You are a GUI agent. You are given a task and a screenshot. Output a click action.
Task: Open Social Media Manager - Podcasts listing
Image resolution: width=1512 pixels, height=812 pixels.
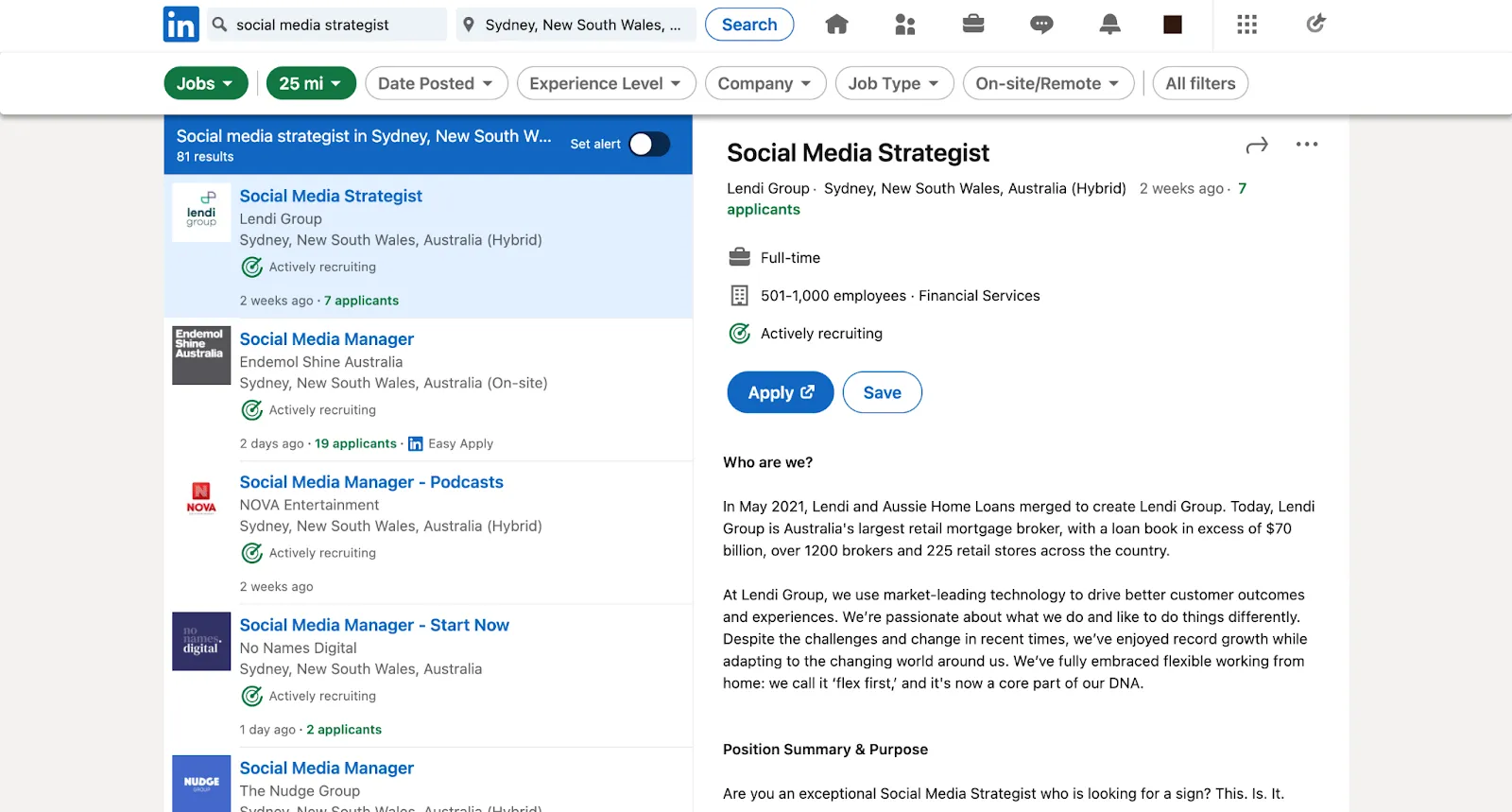click(x=371, y=482)
